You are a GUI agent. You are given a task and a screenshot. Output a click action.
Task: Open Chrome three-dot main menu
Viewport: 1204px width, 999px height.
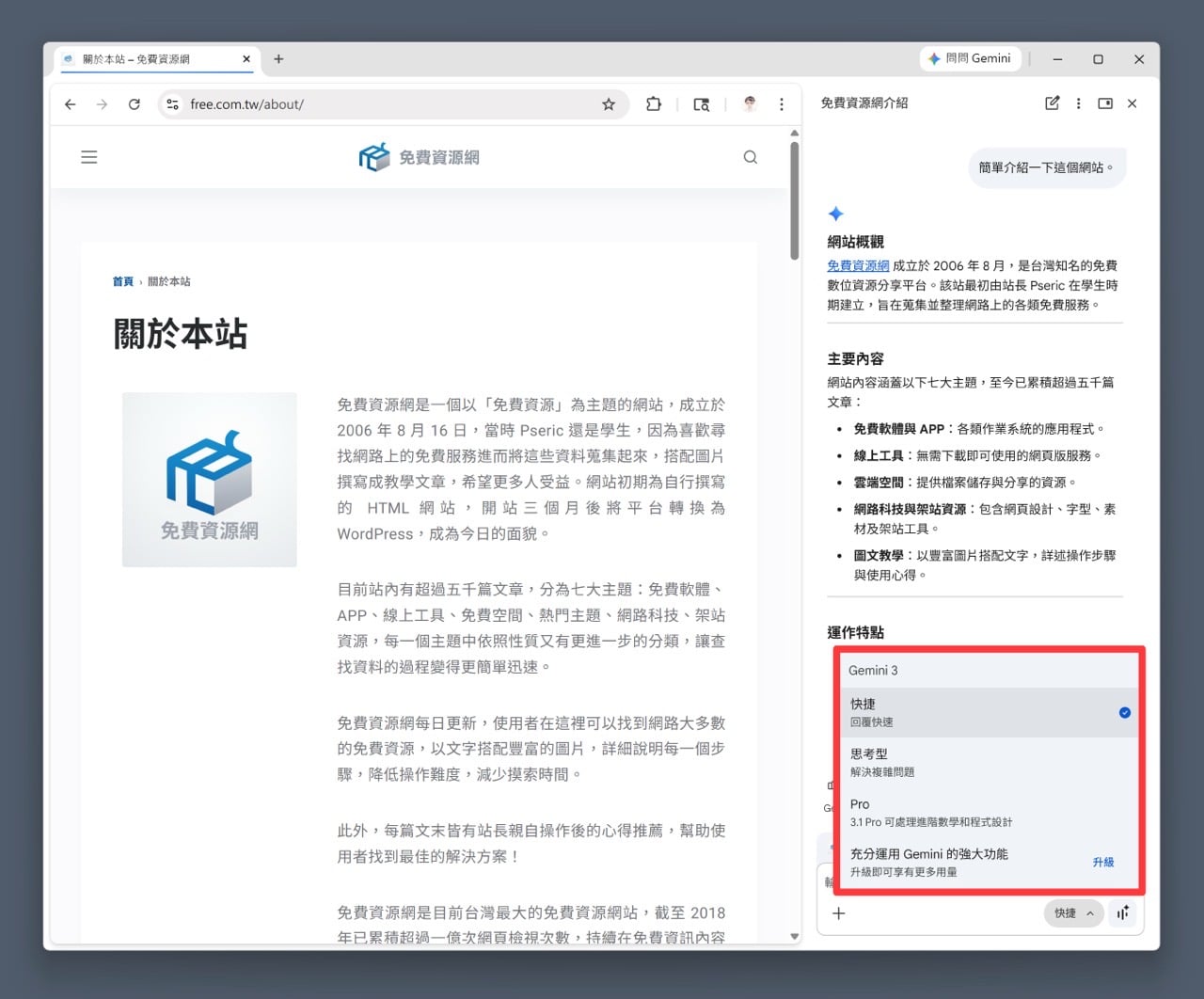pyautogui.click(x=782, y=104)
